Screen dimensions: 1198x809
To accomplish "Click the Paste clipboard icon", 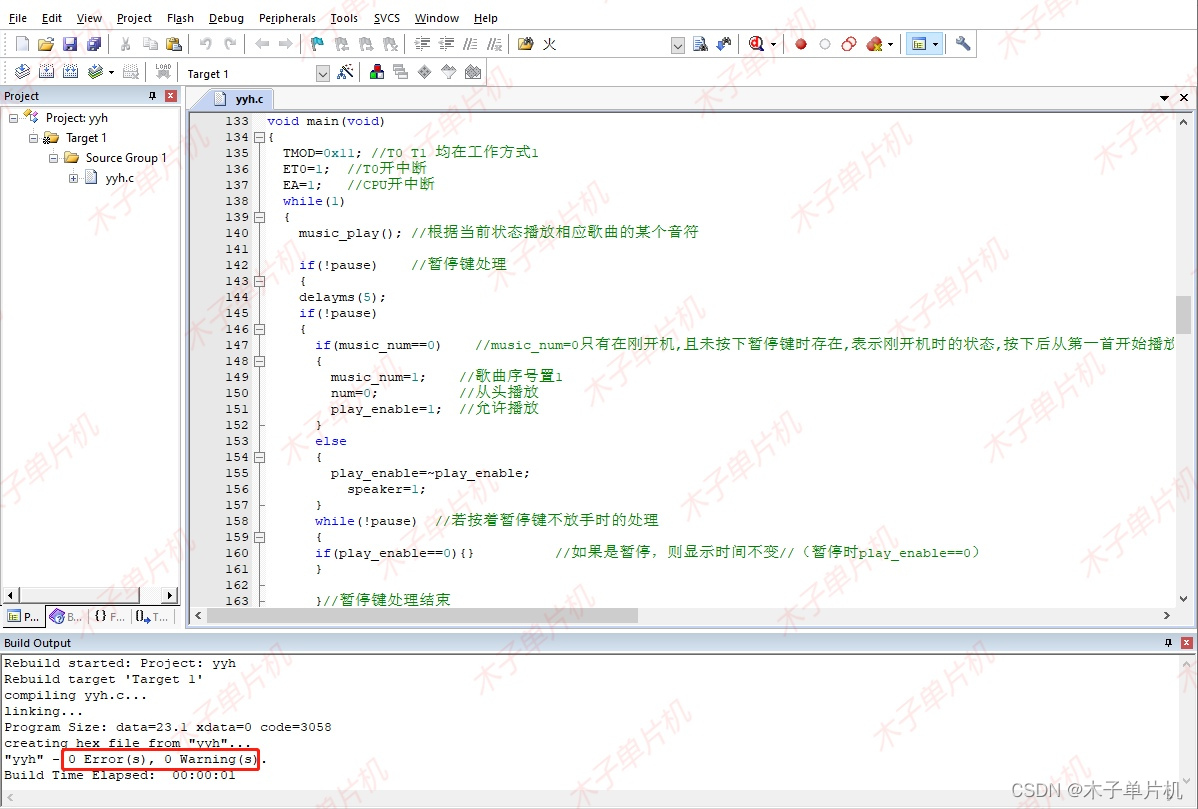I will [174, 44].
